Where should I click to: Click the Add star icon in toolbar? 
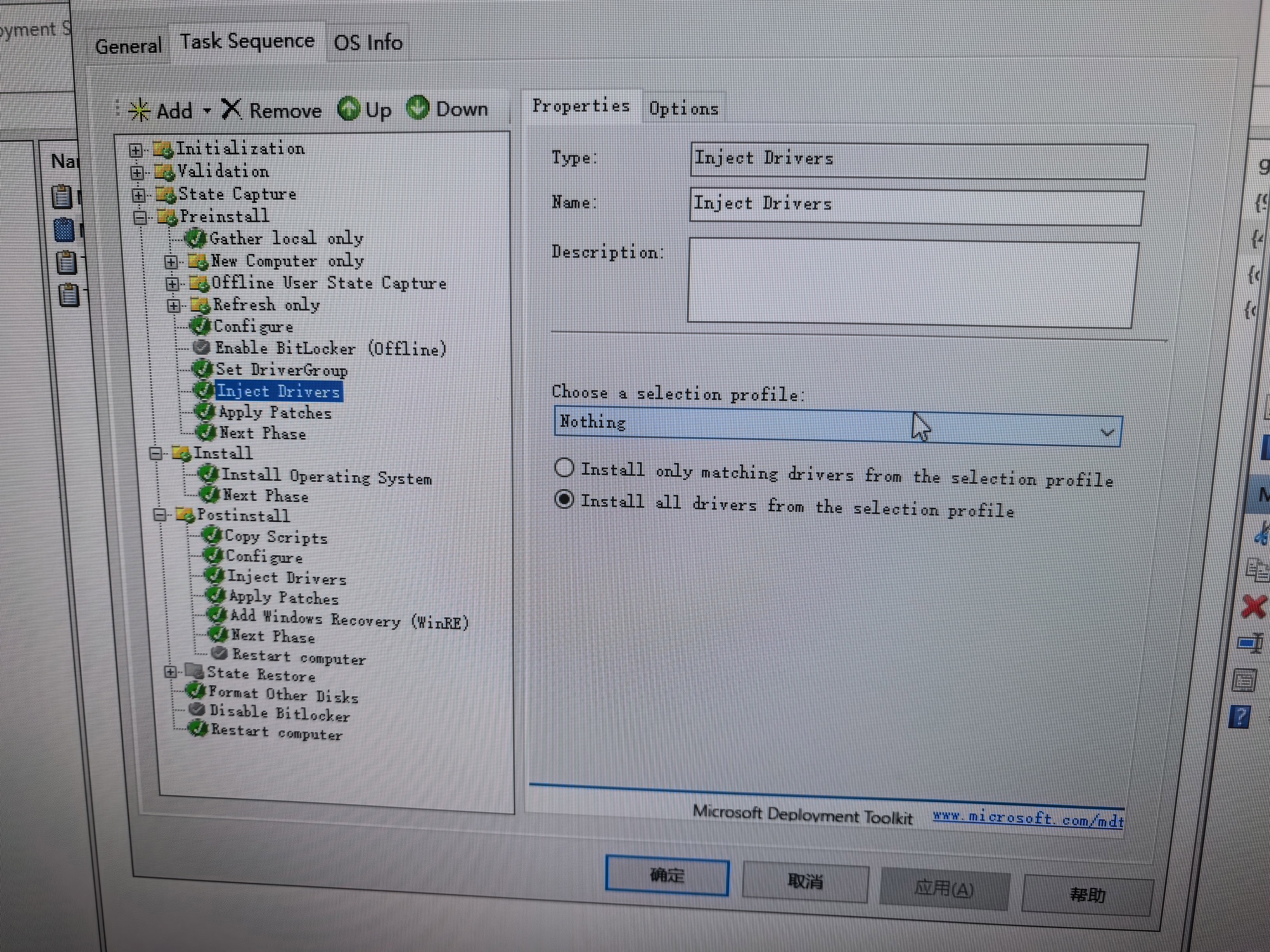[140, 110]
